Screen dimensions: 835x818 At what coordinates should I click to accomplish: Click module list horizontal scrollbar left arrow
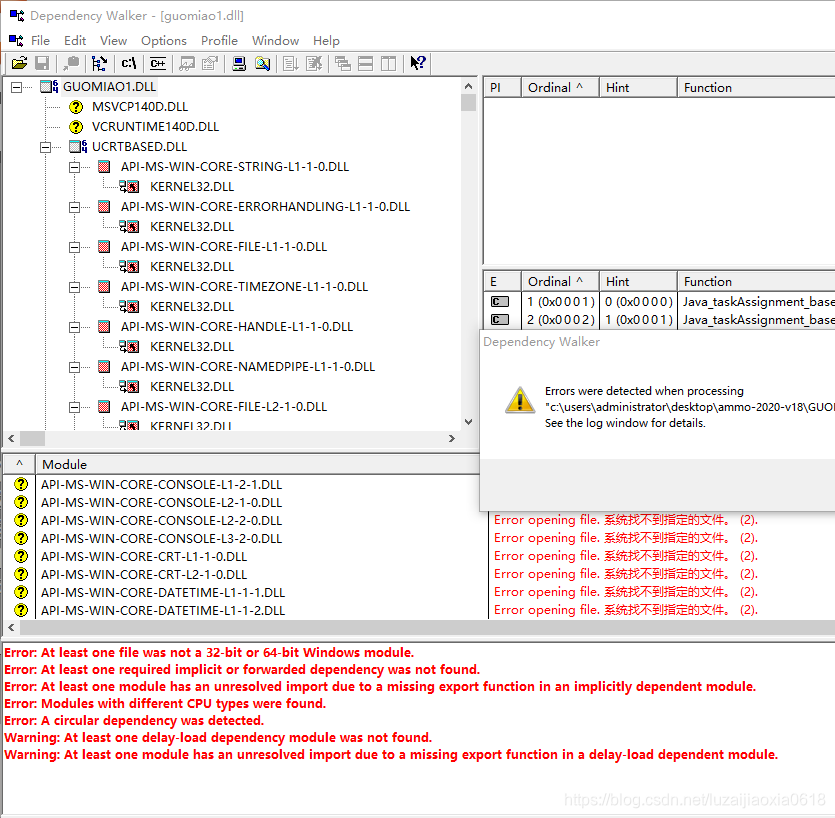11,627
